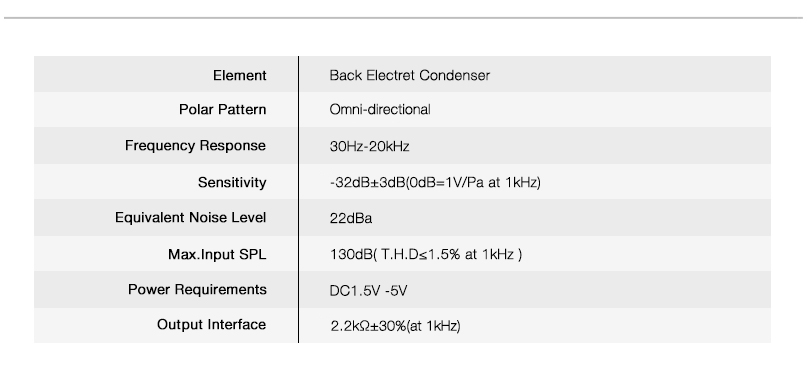The width and height of the screenshot is (811, 375).
Task: Select the 130dB T.H.D value text
Action: pyautogui.click(x=426, y=254)
